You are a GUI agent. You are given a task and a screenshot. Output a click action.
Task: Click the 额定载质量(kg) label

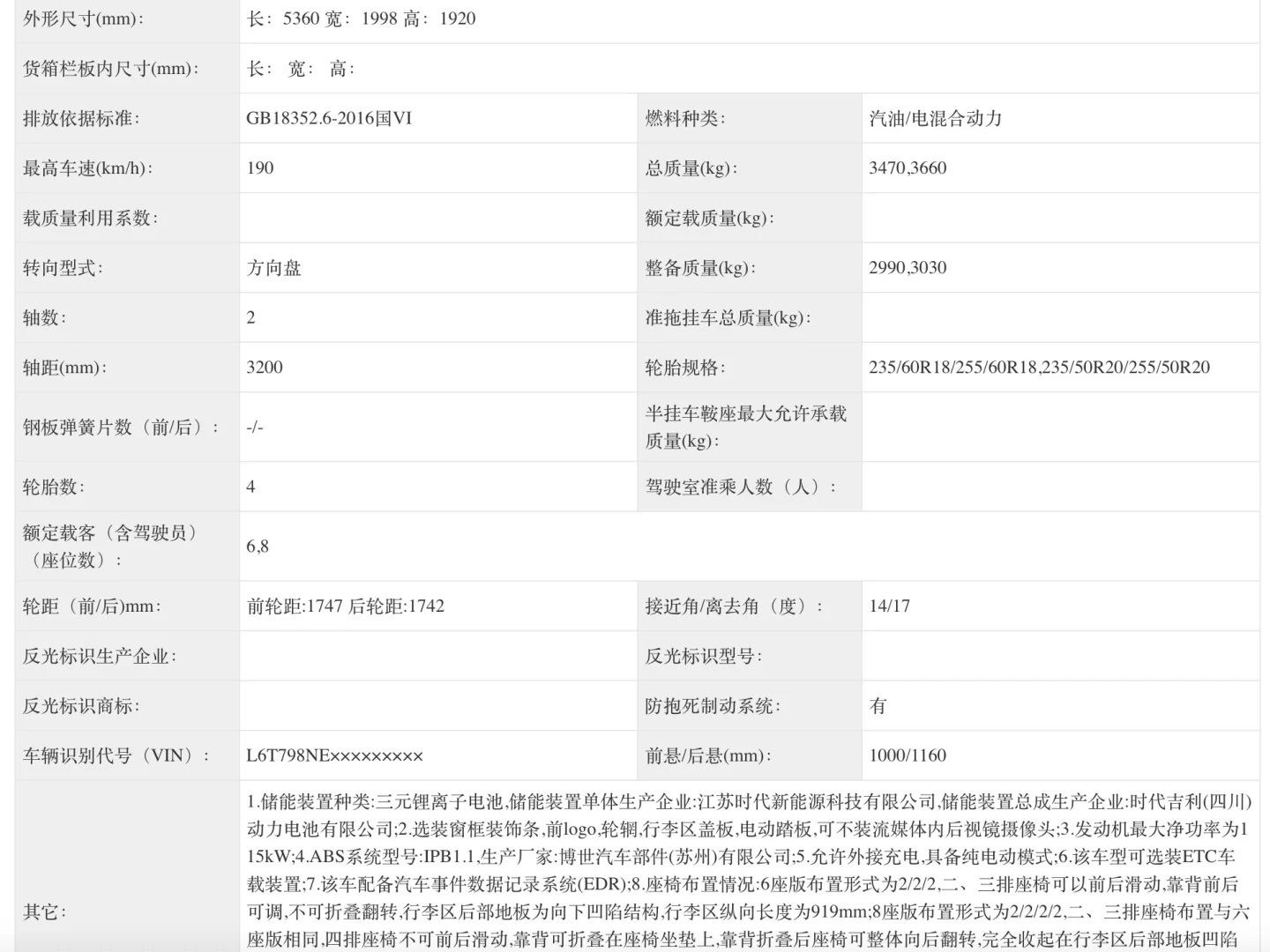(709, 218)
